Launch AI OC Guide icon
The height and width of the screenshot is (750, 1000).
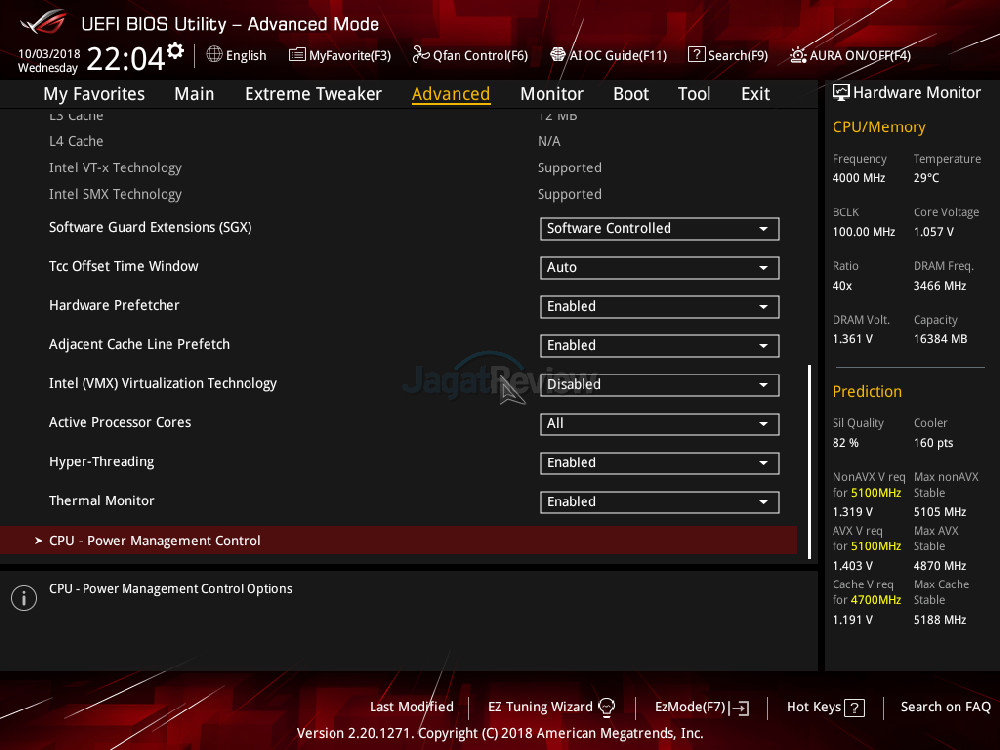click(558, 55)
